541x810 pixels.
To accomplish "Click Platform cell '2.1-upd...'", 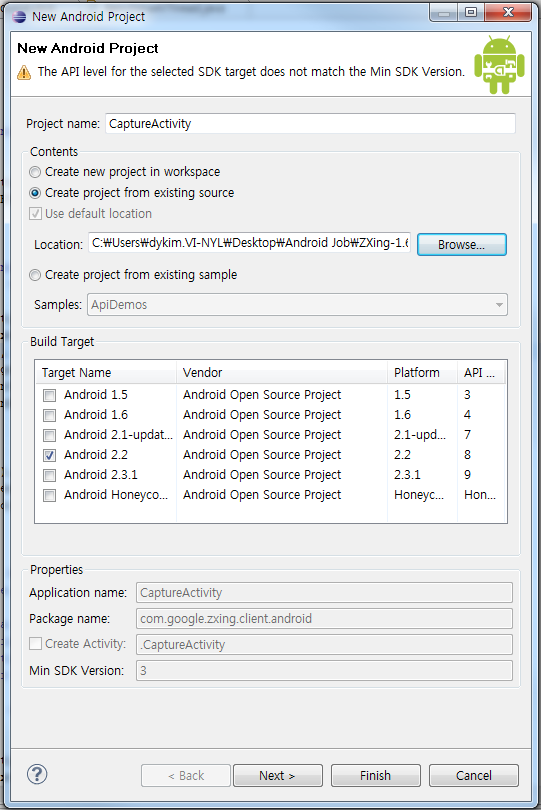I will (x=420, y=435).
